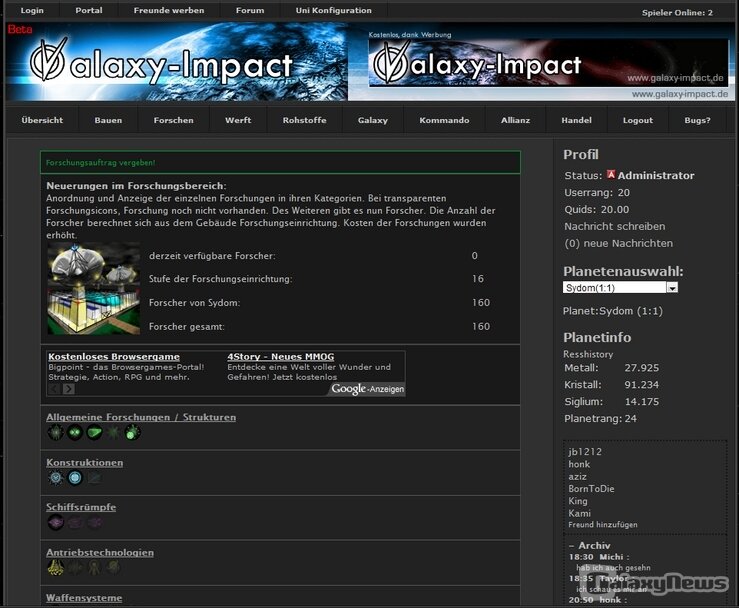Open the Forschen menu item
The image size is (739, 608).
pos(173,120)
